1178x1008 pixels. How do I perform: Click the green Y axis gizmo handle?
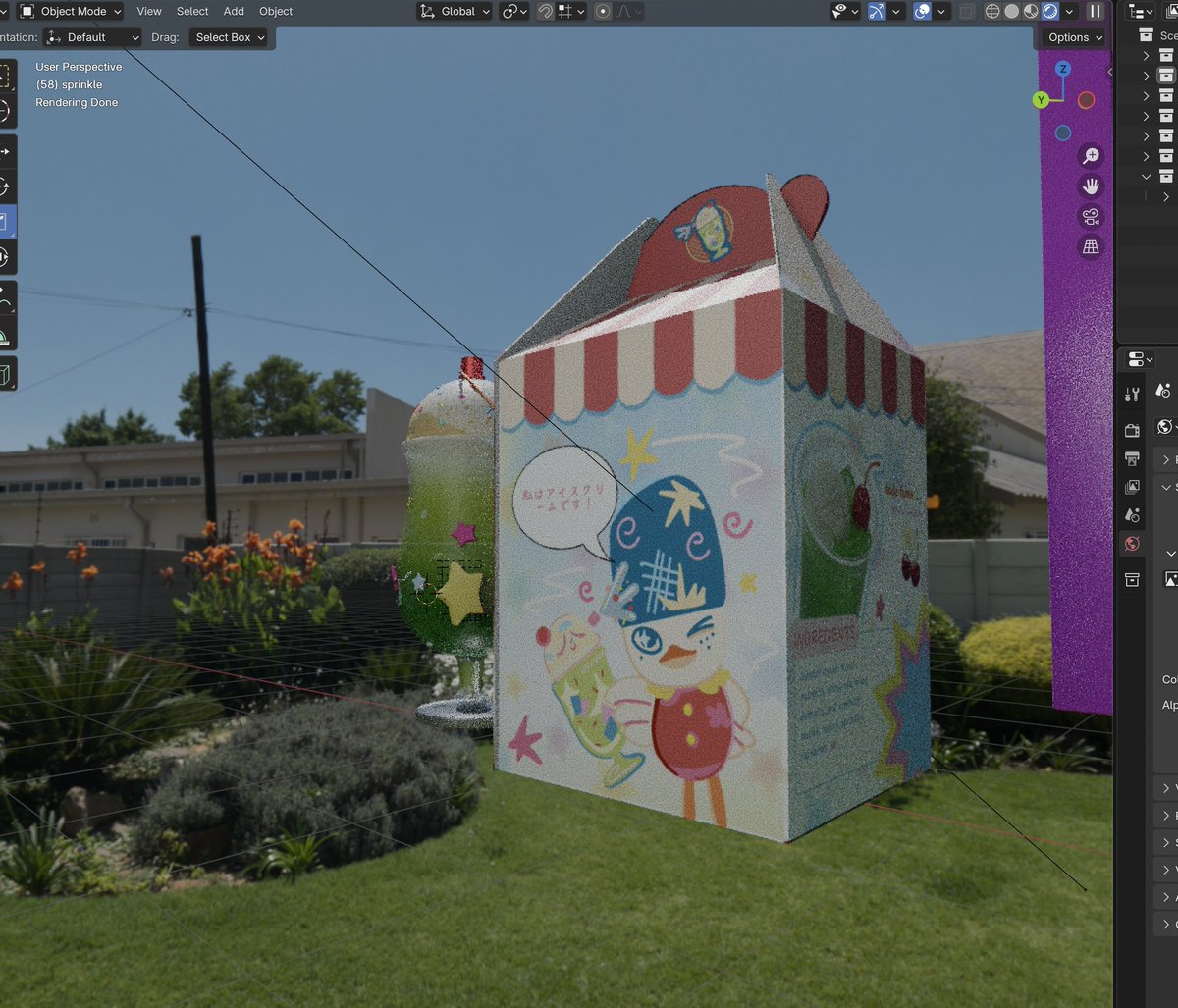(x=1041, y=100)
